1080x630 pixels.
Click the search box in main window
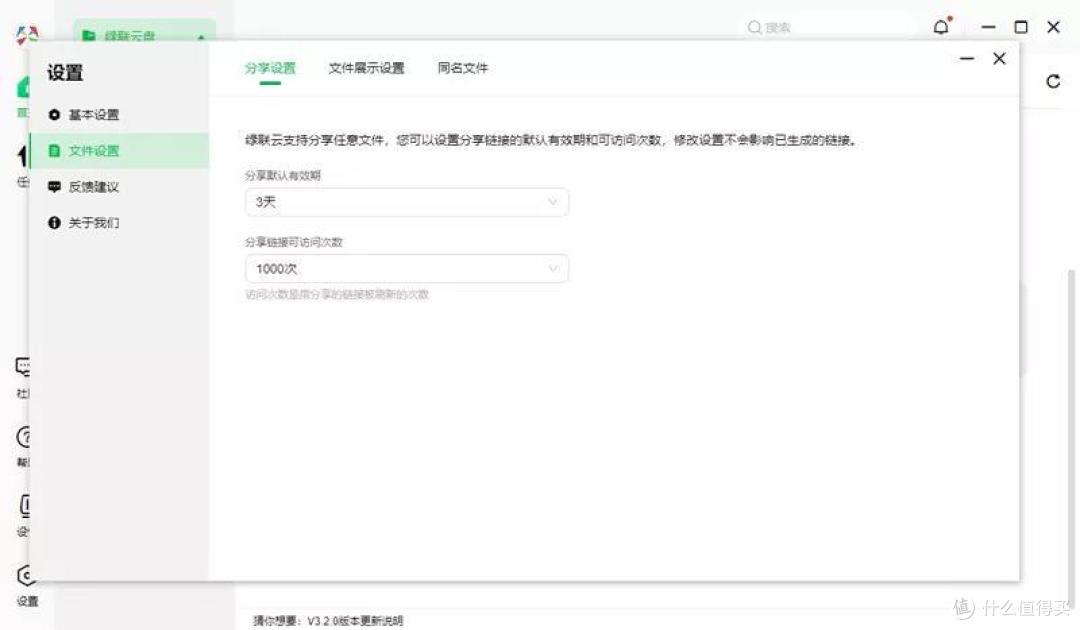(827, 28)
